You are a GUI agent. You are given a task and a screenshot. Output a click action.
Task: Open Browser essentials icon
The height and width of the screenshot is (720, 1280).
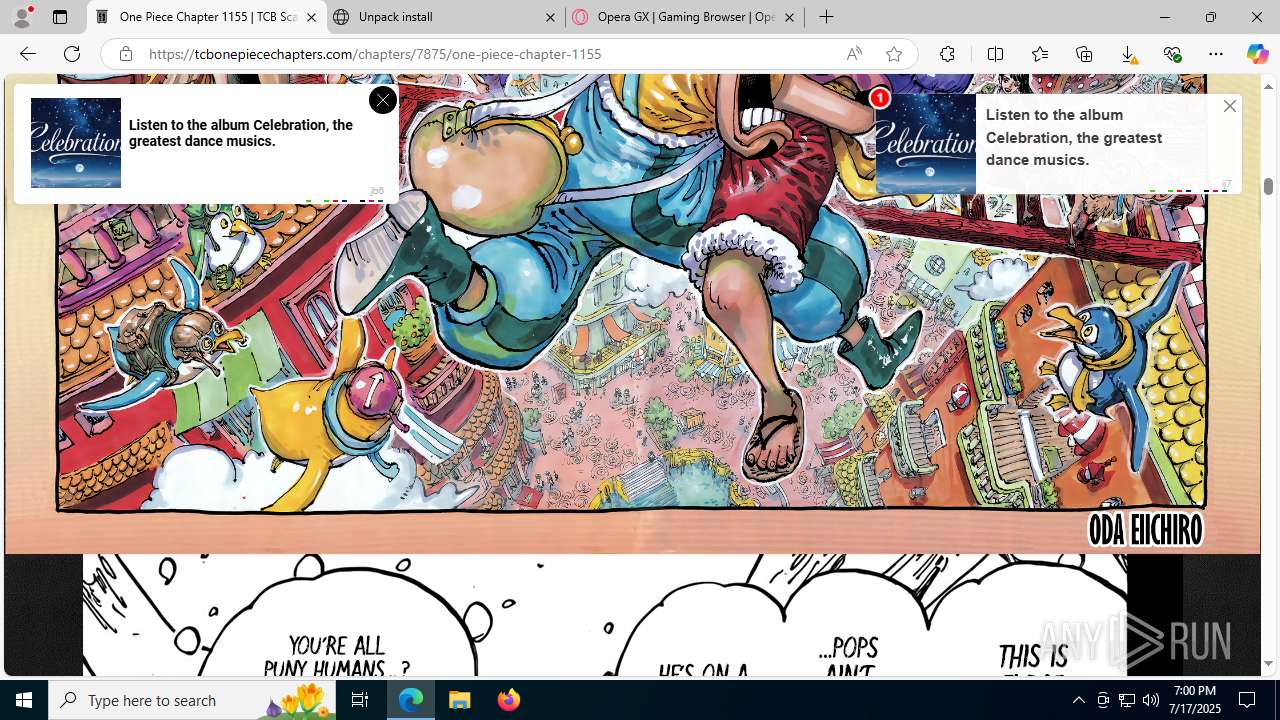[x=1172, y=54]
